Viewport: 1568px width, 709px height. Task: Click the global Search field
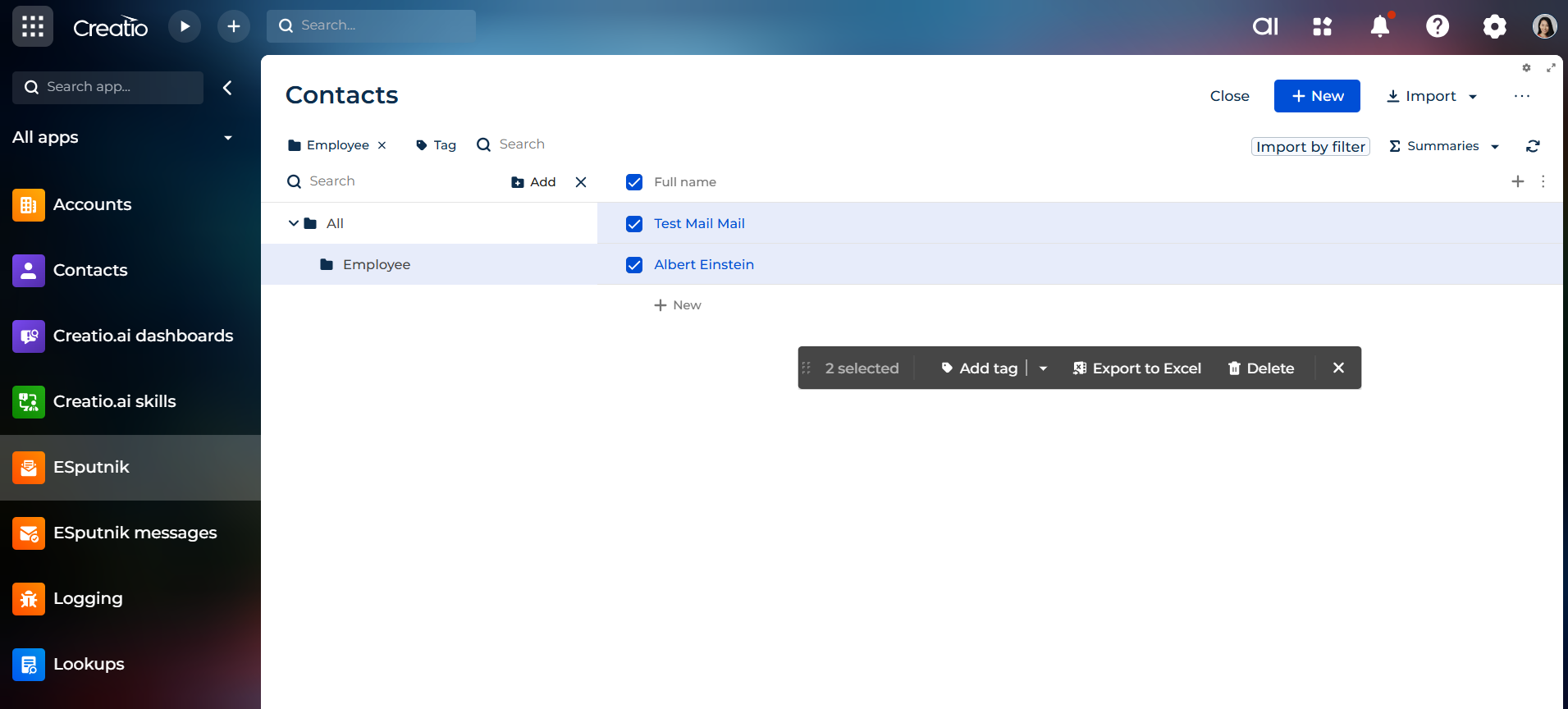click(x=371, y=25)
